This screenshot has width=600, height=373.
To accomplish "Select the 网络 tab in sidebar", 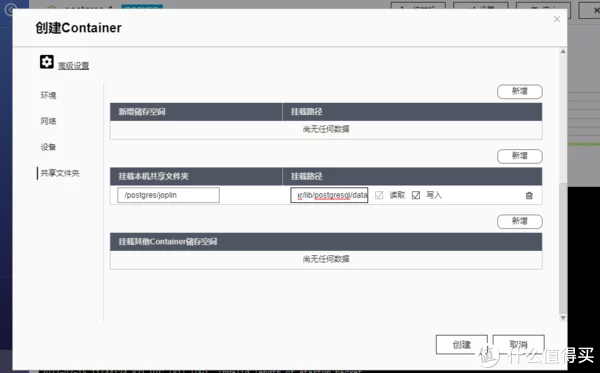I will click(49, 121).
